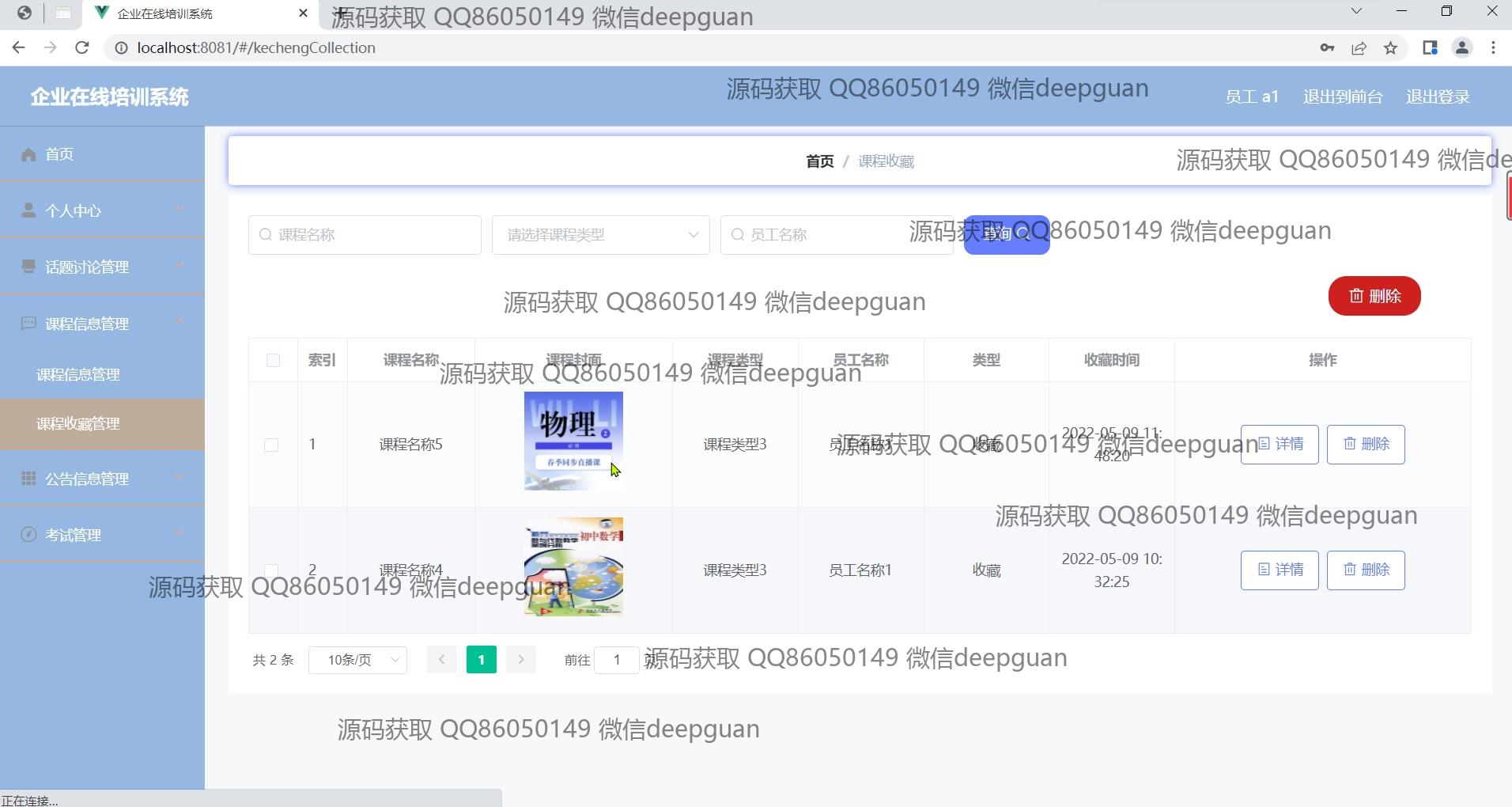1512x807 pixels.
Task: Click the browser profile avatar icon
Action: (x=1461, y=48)
